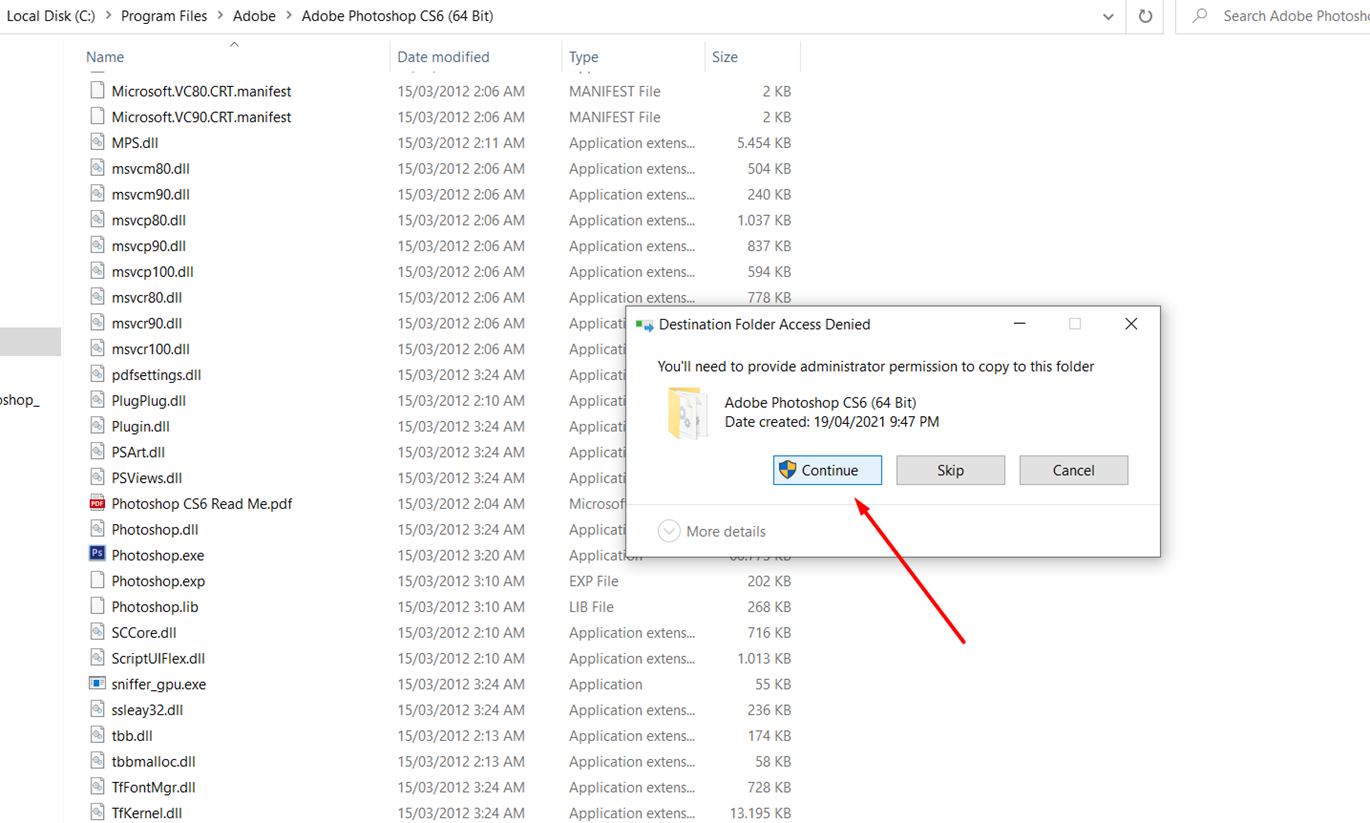Click the TfKernel.dll file icon
This screenshot has width=1370, height=823.
point(97,812)
